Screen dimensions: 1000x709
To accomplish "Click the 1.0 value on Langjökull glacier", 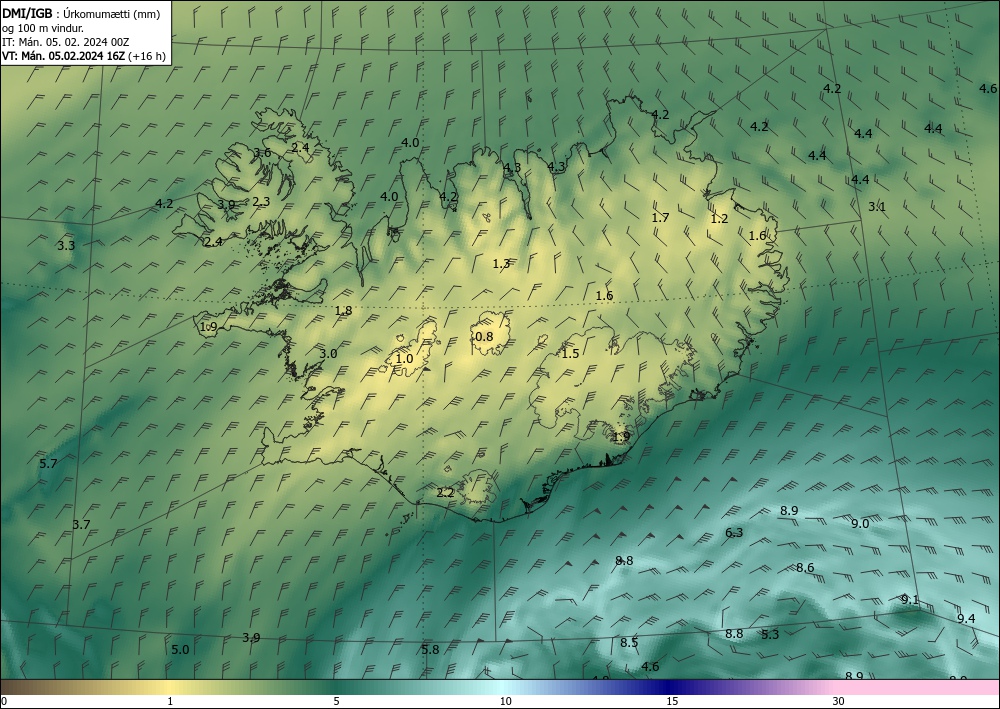I will pos(404,359).
